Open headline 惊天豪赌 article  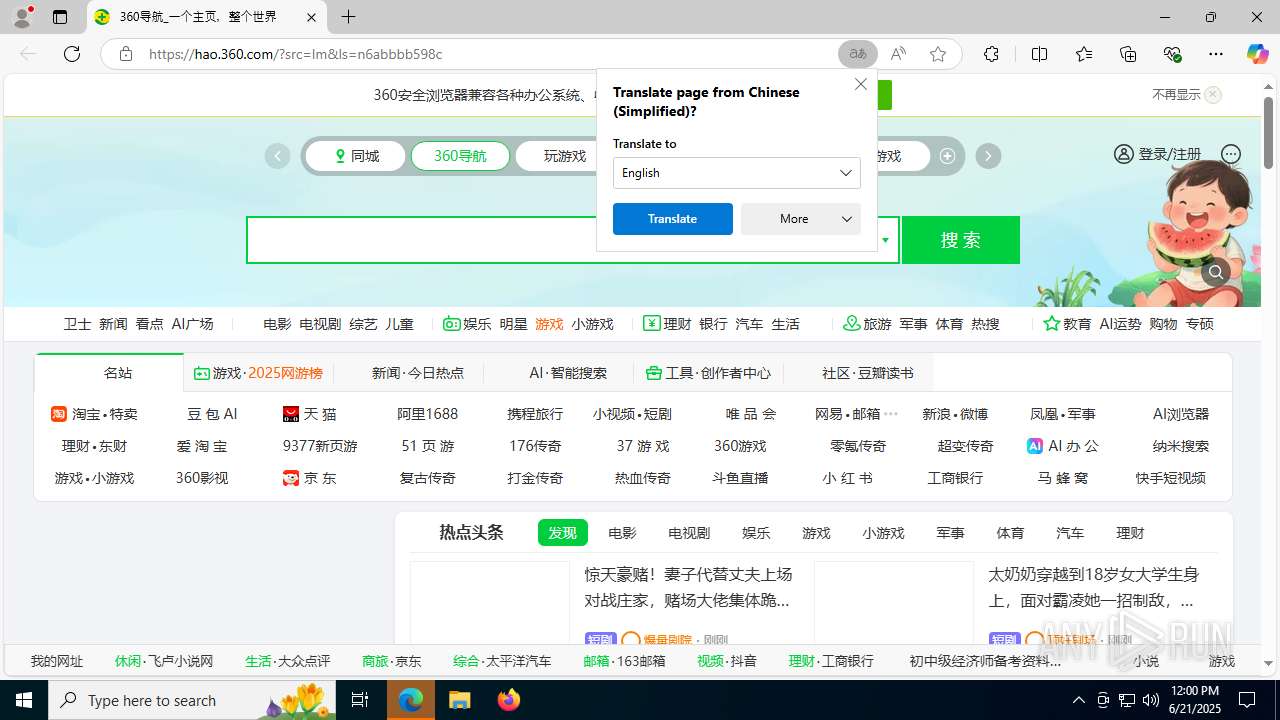click(688, 587)
